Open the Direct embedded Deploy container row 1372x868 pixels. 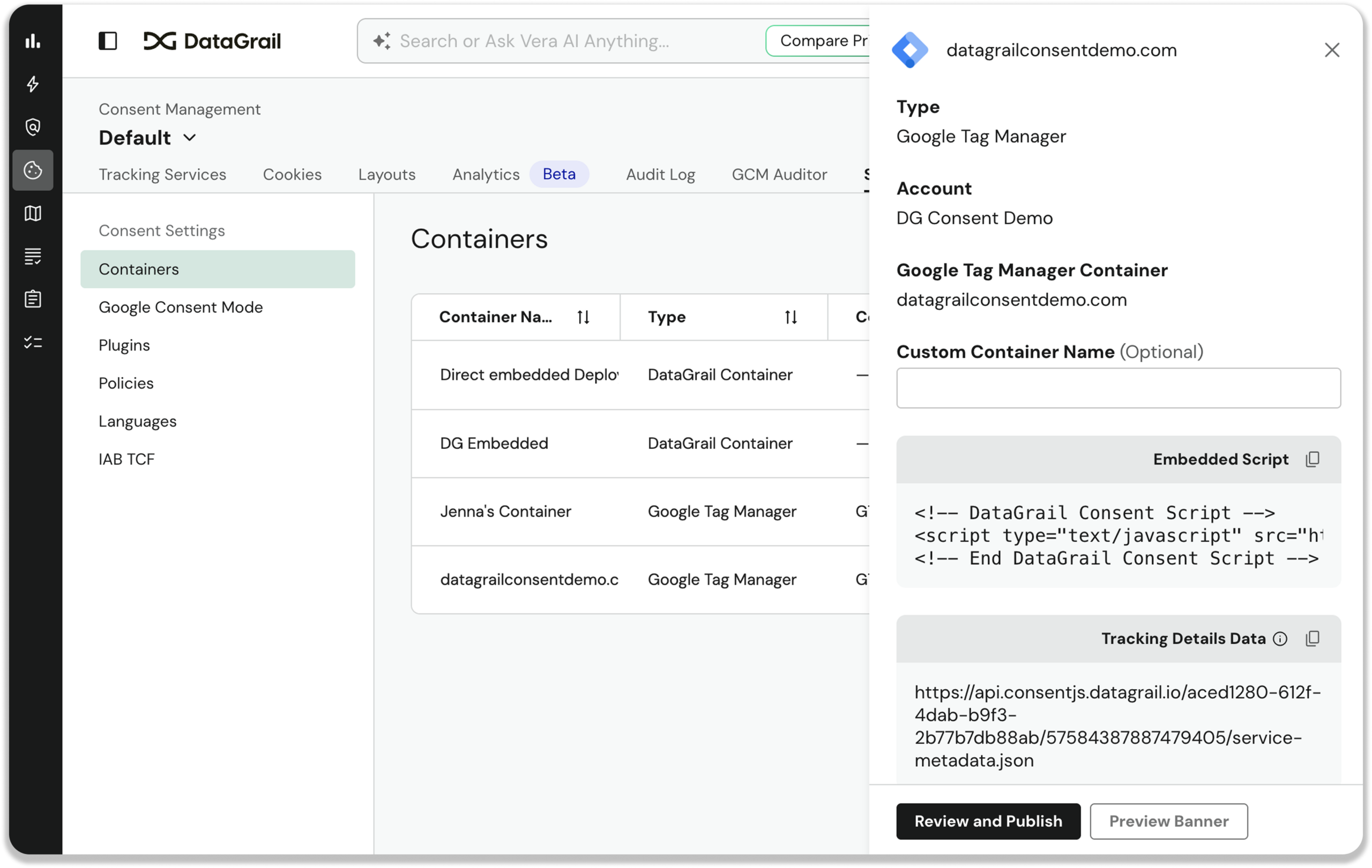pyautogui.click(x=640, y=375)
